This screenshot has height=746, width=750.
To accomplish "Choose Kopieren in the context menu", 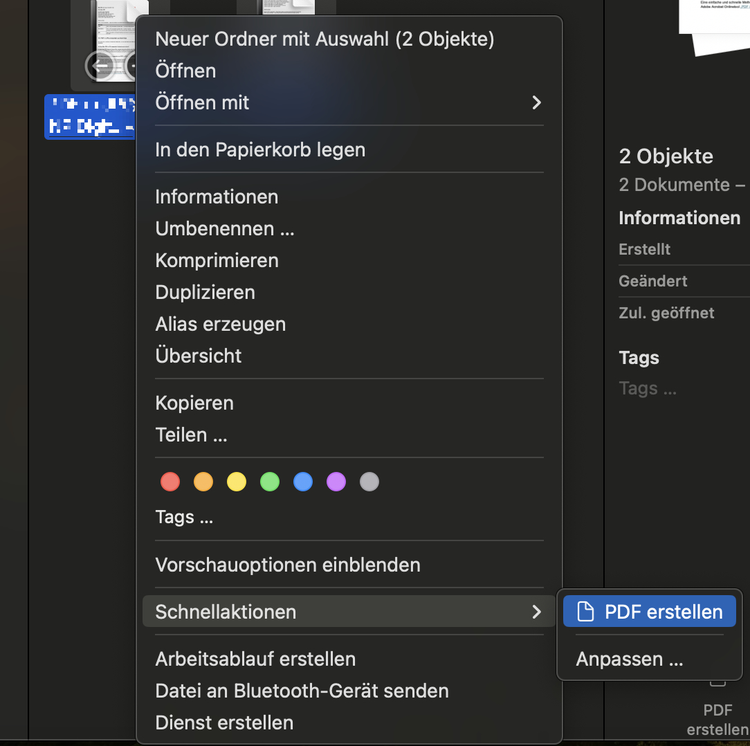I will click(349, 403).
